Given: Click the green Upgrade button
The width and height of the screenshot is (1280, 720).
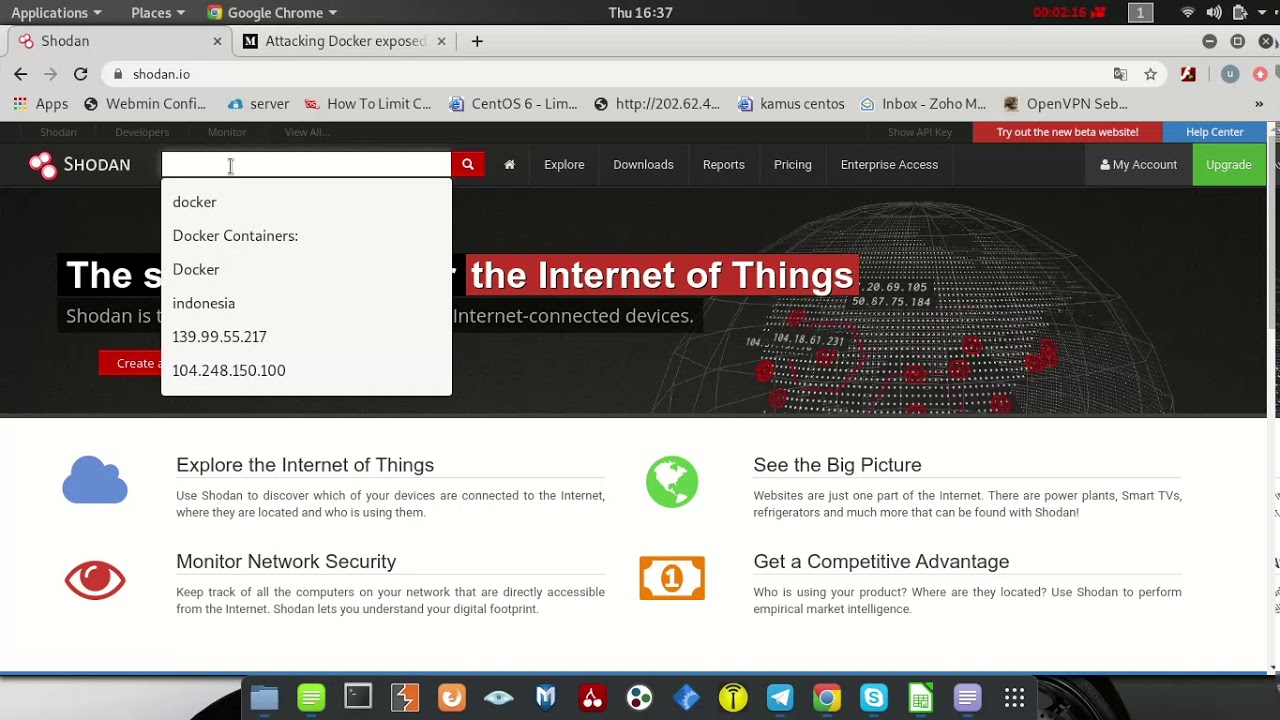Looking at the screenshot, I should (x=1228, y=165).
